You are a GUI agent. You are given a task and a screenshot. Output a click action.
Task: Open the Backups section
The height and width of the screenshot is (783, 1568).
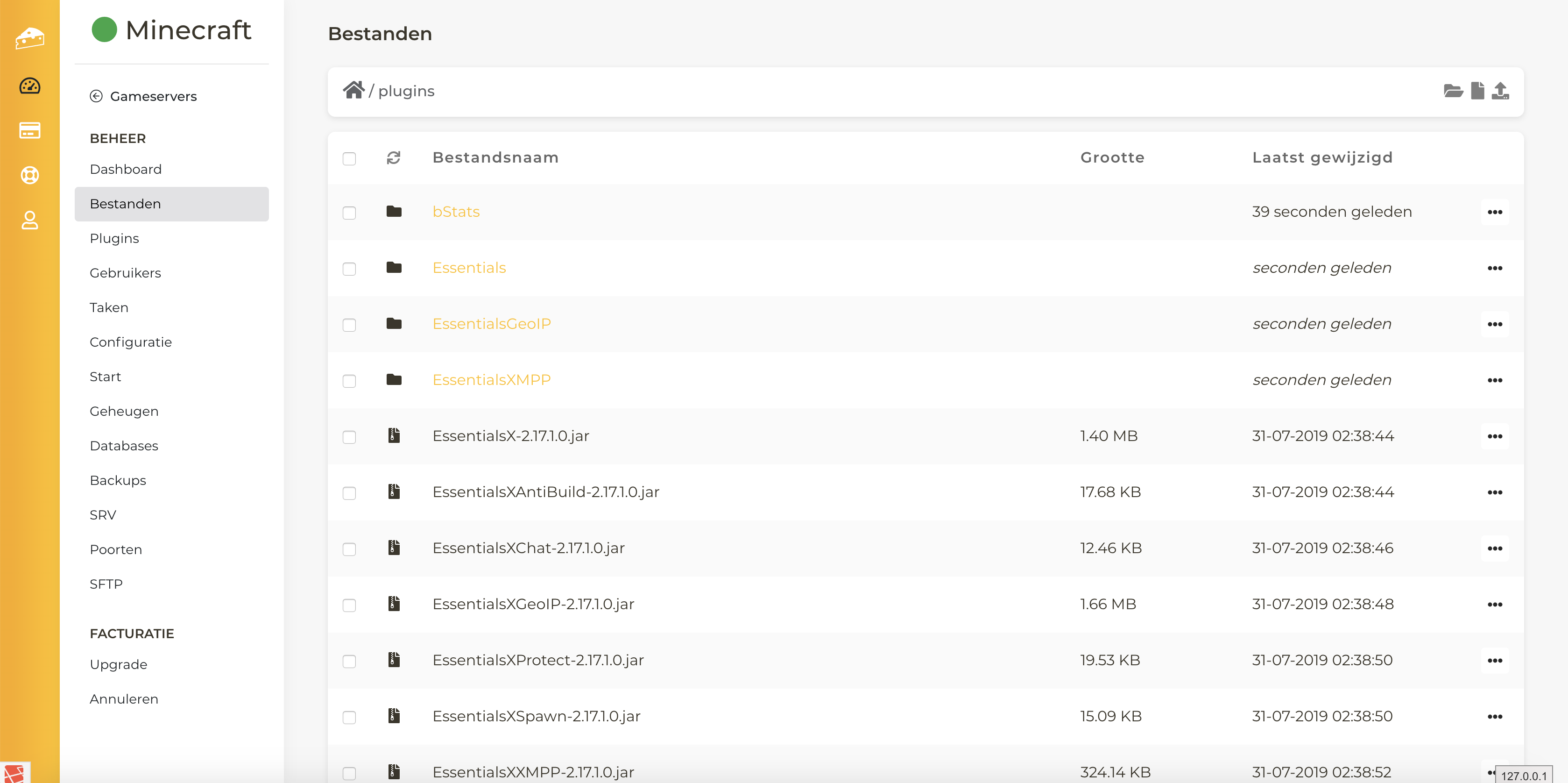point(118,480)
